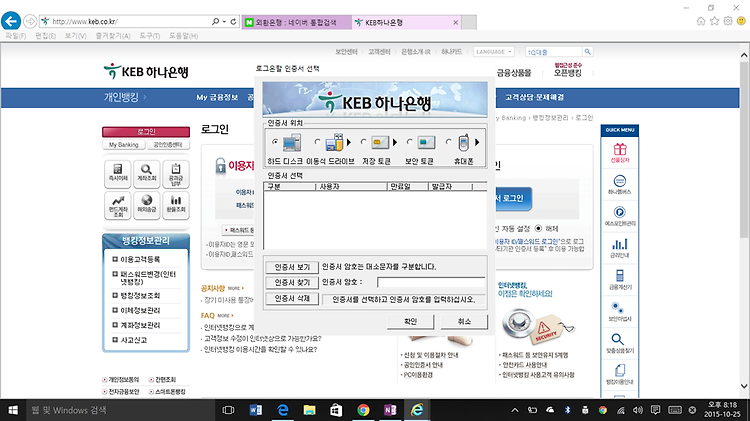Select the 저장 토큰 radio button

click(x=364, y=142)
